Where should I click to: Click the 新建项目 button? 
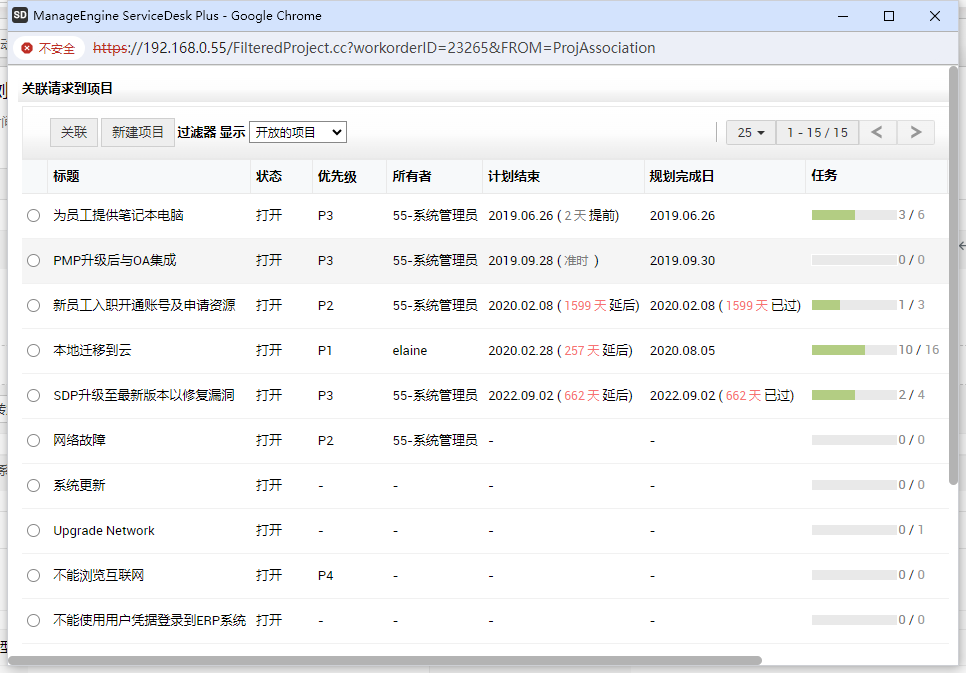click(138, 132)
